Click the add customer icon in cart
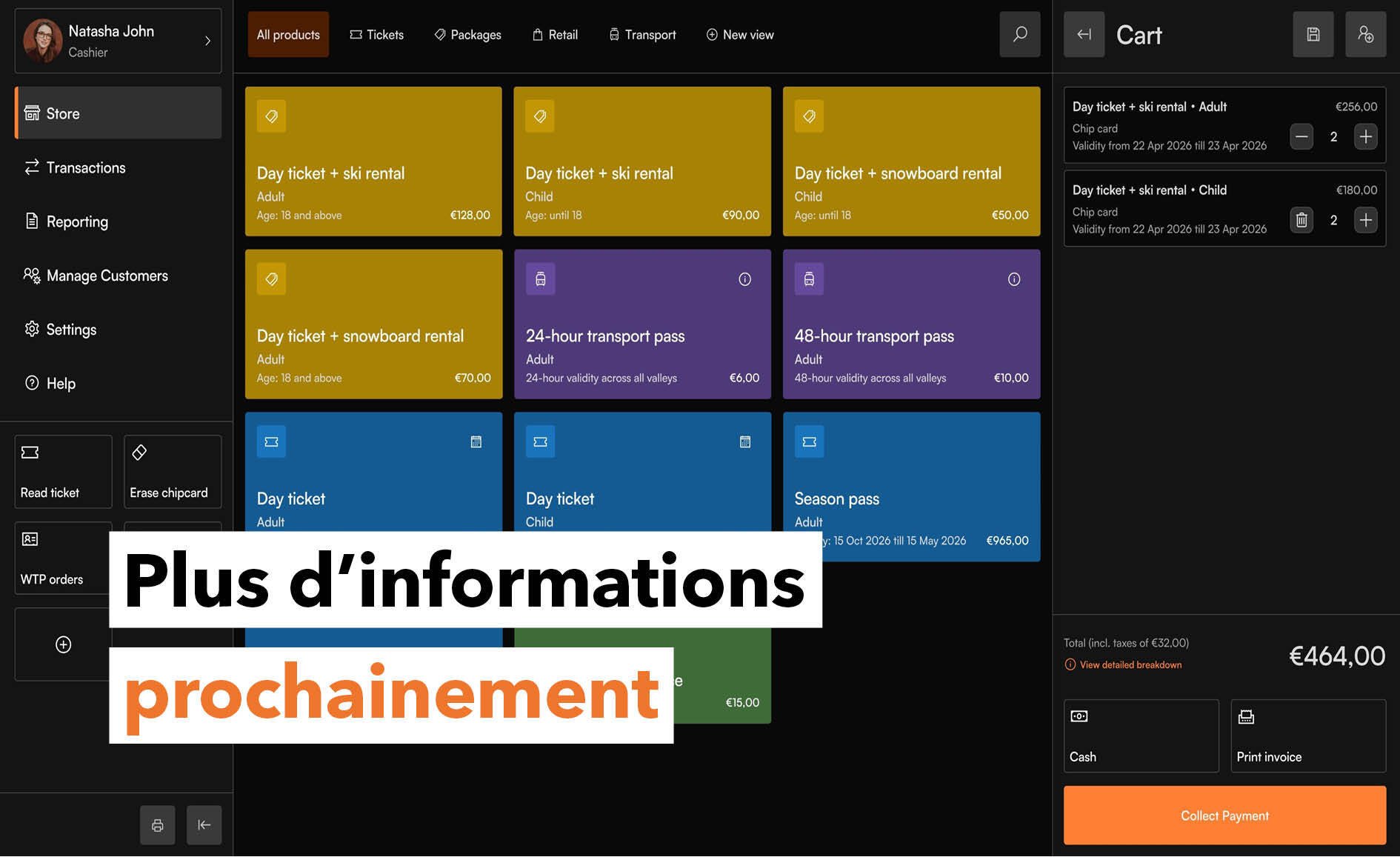This screenshot has height=857, width=1400. tap(1365, 34)
